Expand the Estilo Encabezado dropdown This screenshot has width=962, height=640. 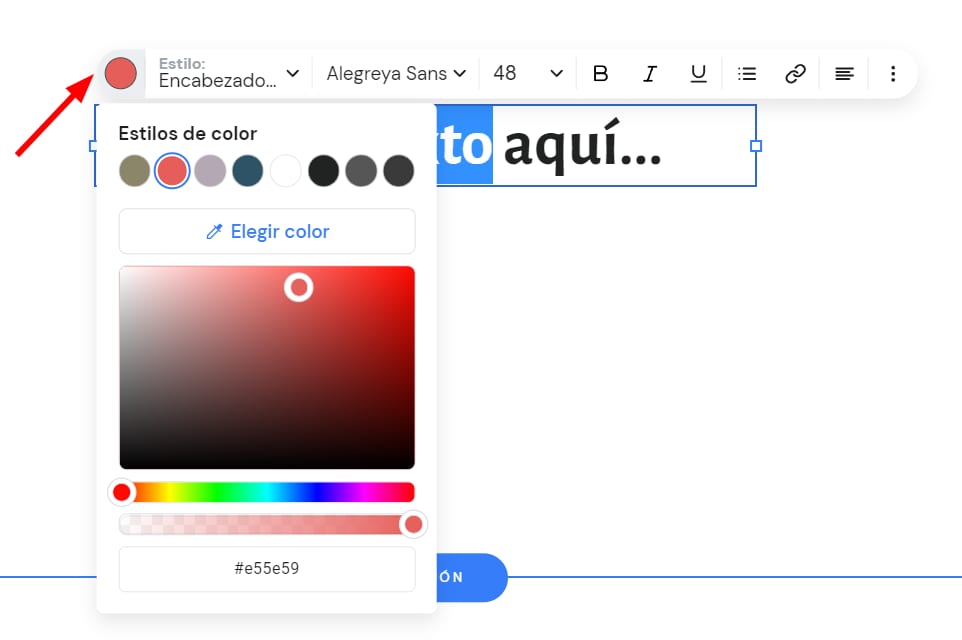229,73
